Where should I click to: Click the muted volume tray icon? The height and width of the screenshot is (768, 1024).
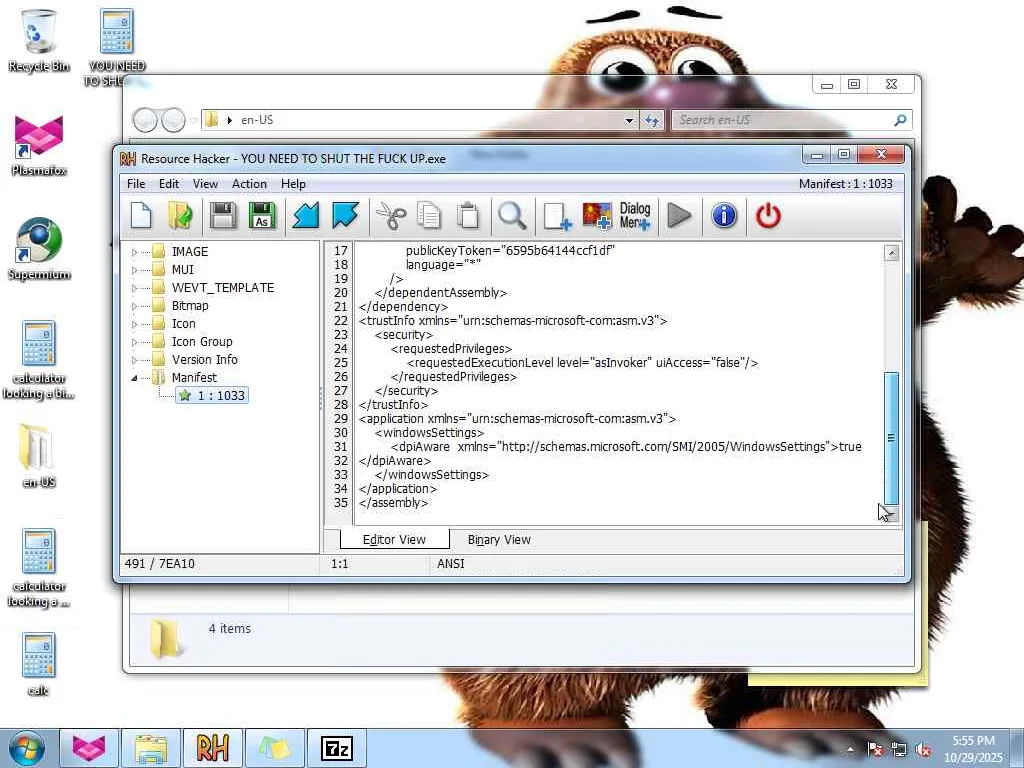click(x=923, y=750)
